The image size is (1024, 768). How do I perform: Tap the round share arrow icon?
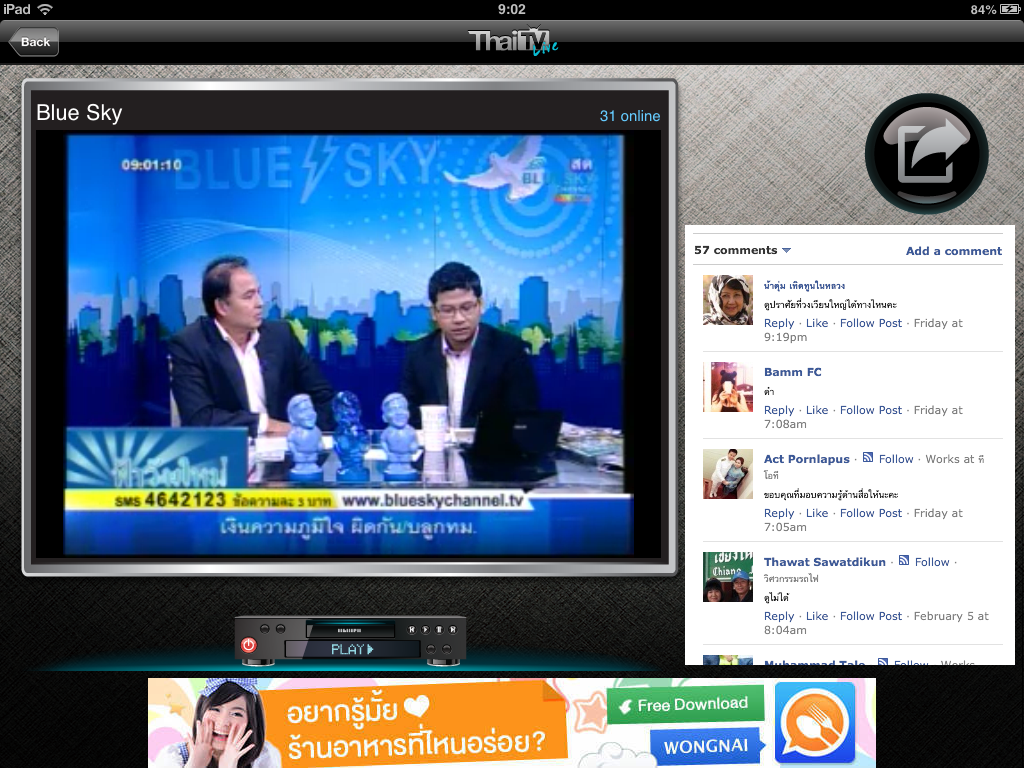(926, 154)
